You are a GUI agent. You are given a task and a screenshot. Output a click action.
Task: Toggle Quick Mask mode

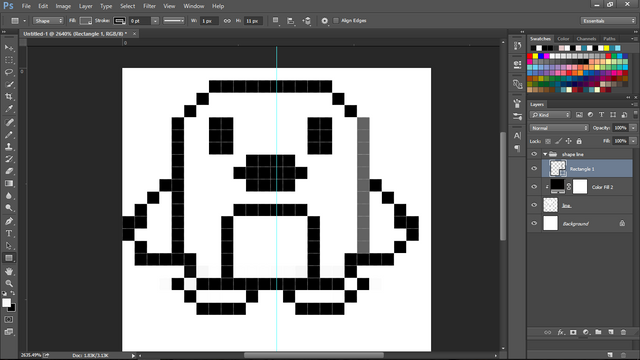(9, 320)
